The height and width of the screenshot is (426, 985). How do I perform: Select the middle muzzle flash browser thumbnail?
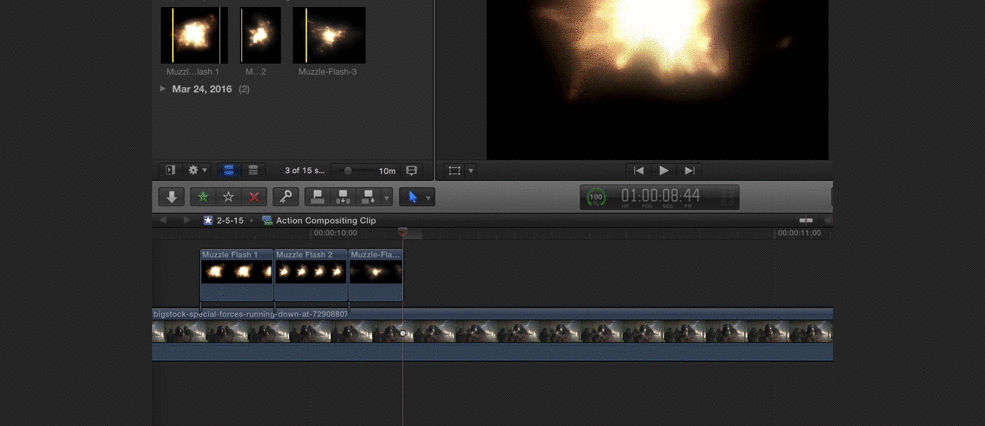coord(260,35)
